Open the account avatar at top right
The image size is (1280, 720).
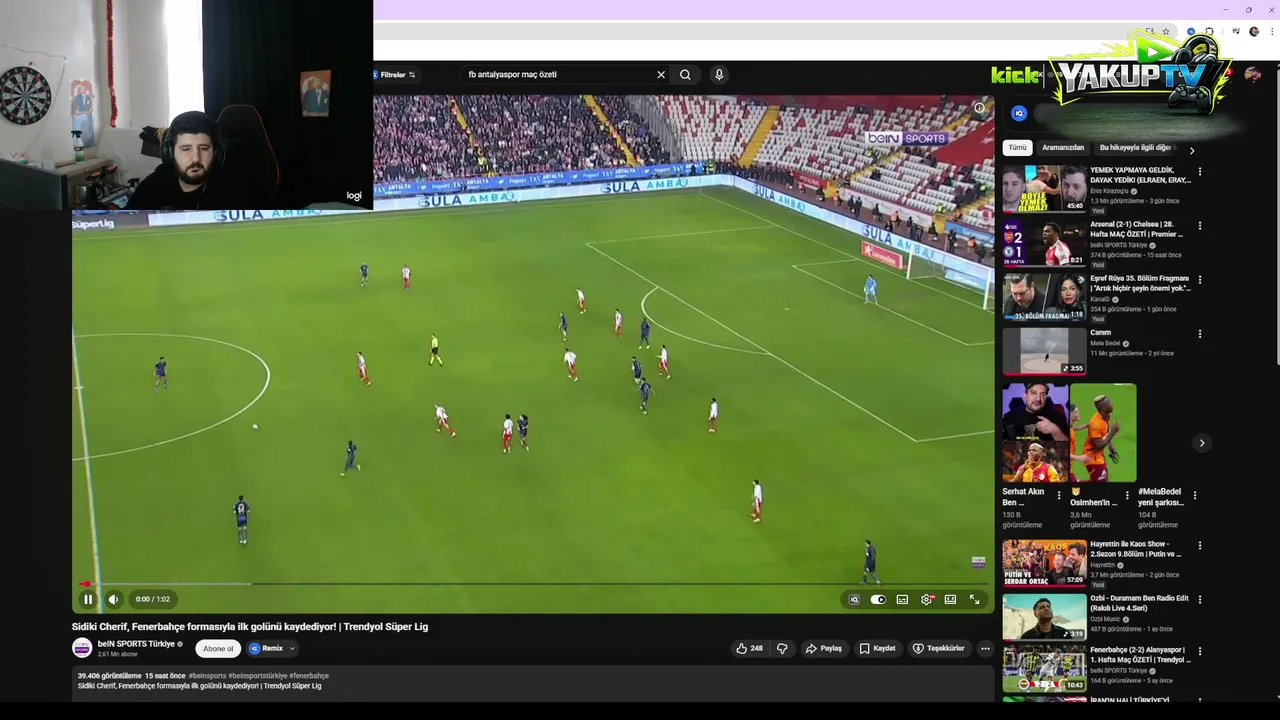click(1253, 74)
